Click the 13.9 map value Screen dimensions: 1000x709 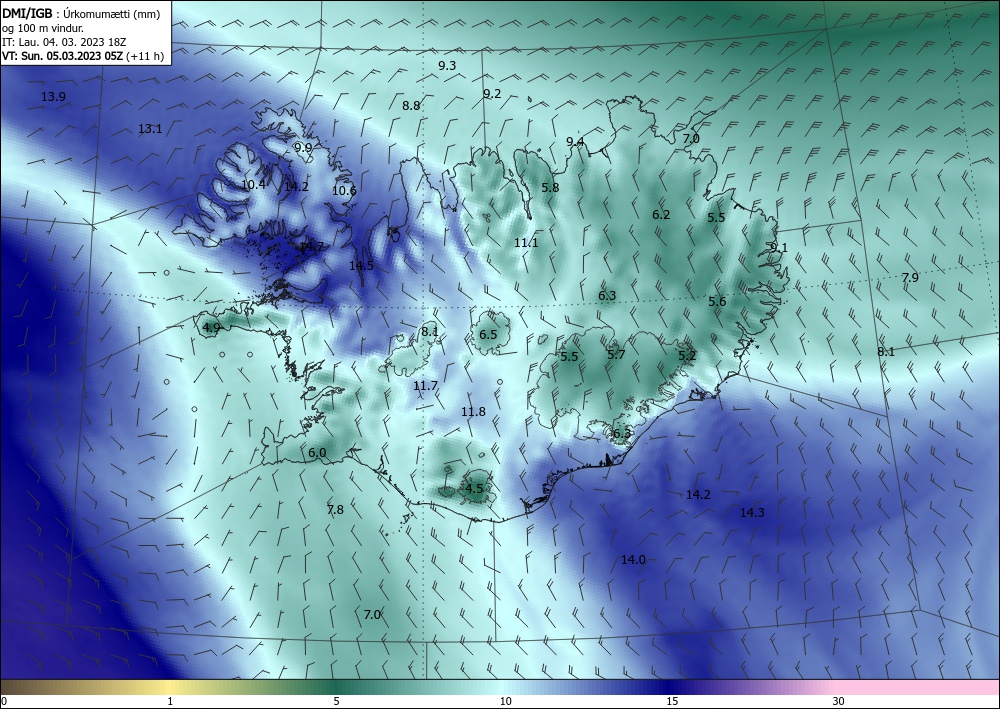point(53,97)
